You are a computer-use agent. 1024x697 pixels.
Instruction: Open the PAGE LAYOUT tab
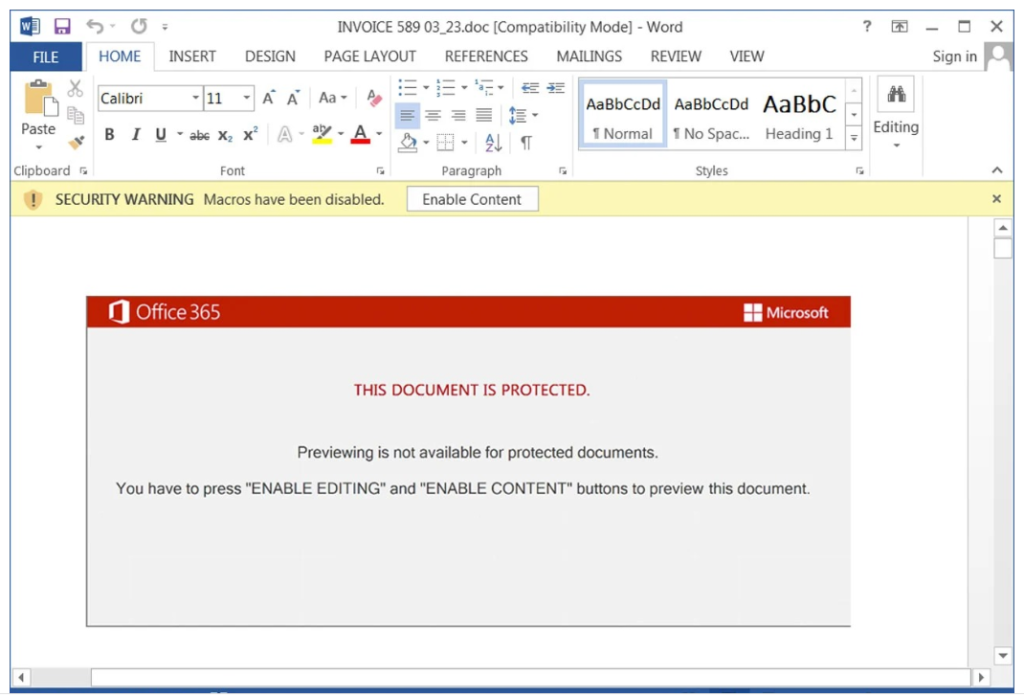(369, 56)
